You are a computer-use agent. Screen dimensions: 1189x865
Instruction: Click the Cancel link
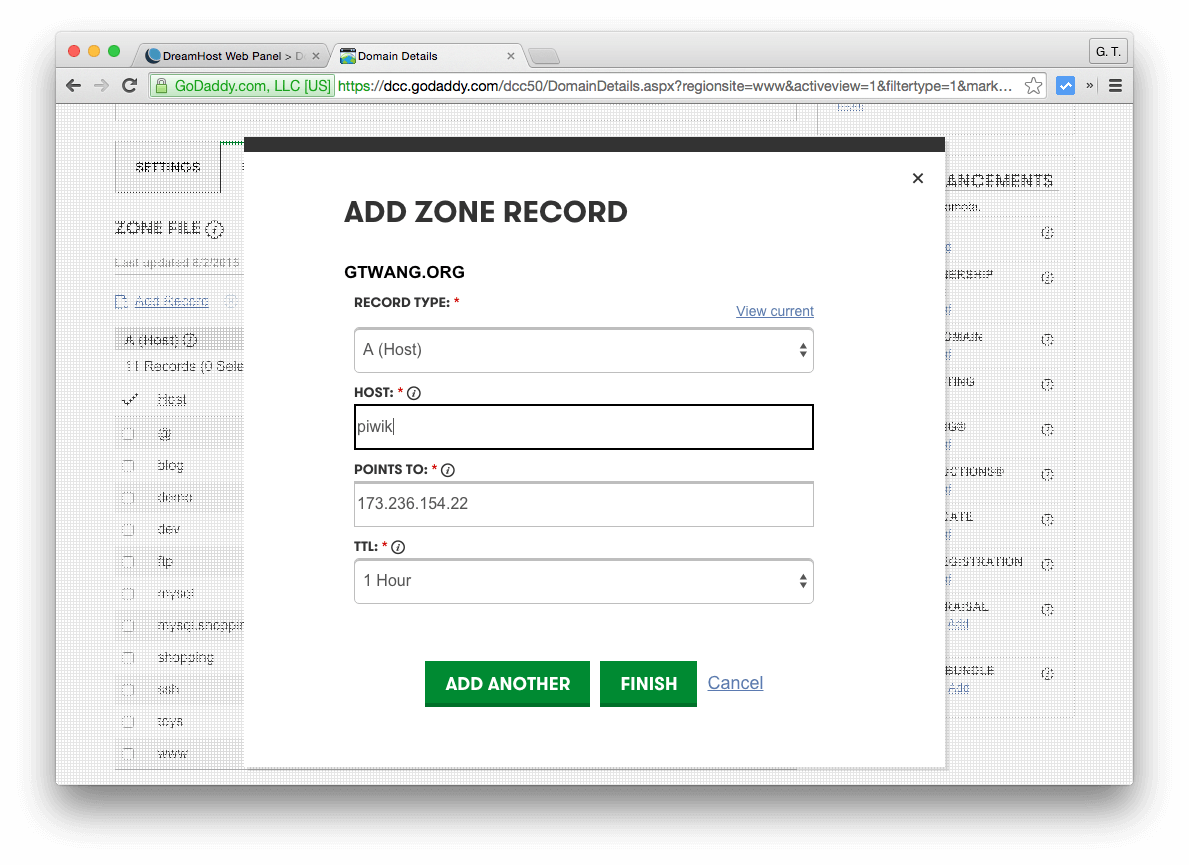(x=735, y=683)
